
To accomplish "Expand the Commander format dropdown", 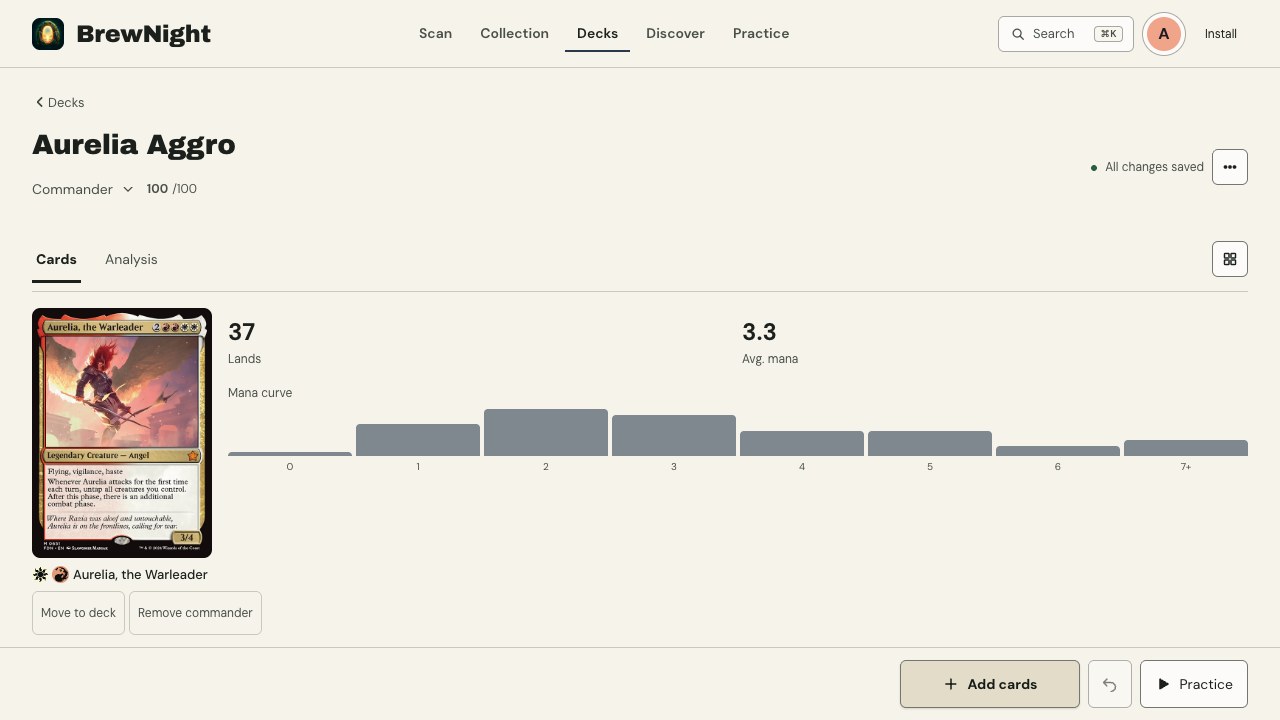I will (83, 189).
